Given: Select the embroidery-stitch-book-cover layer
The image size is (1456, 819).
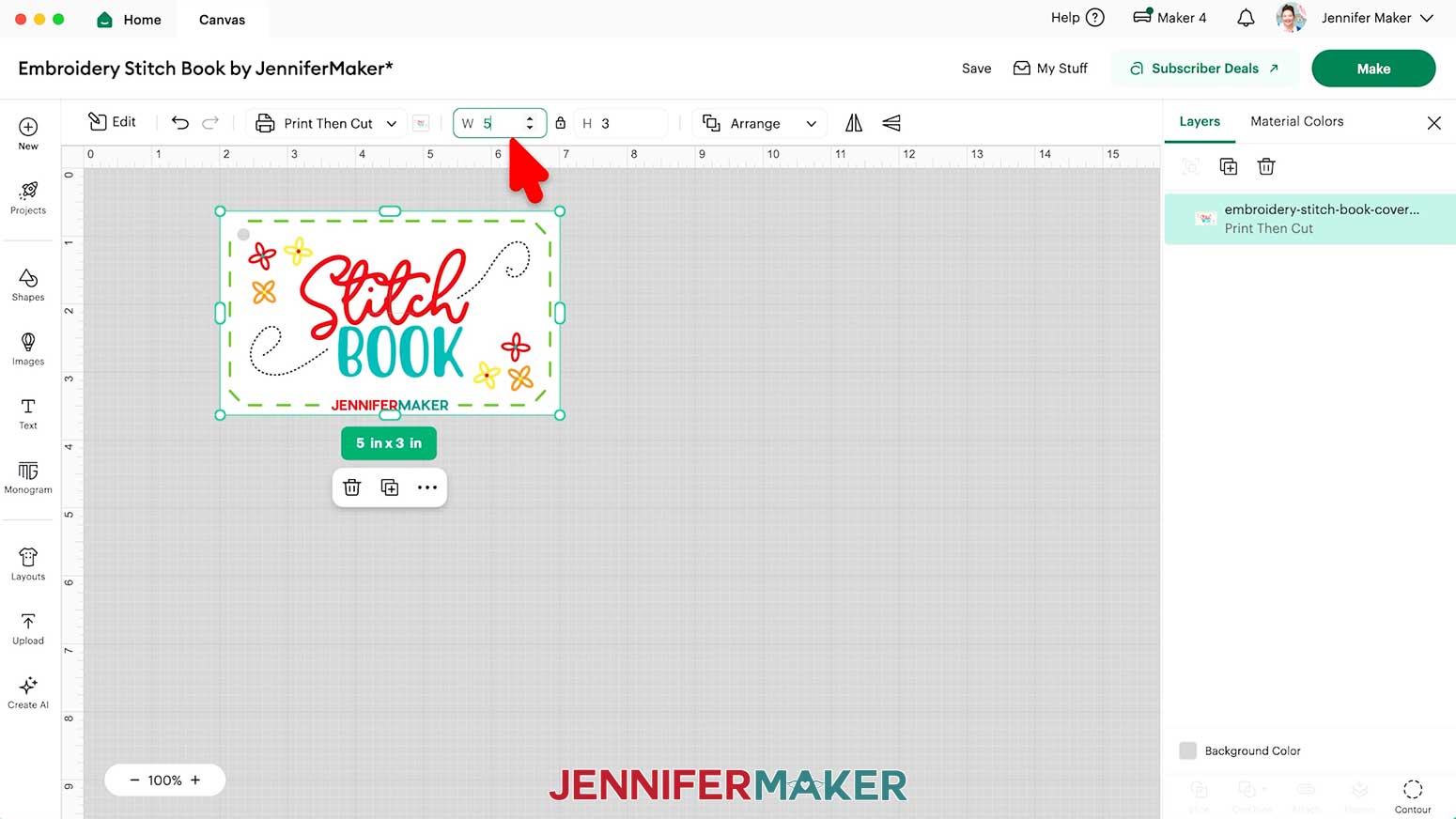Looking at the screenshot, I should (x=1309, y=219).
